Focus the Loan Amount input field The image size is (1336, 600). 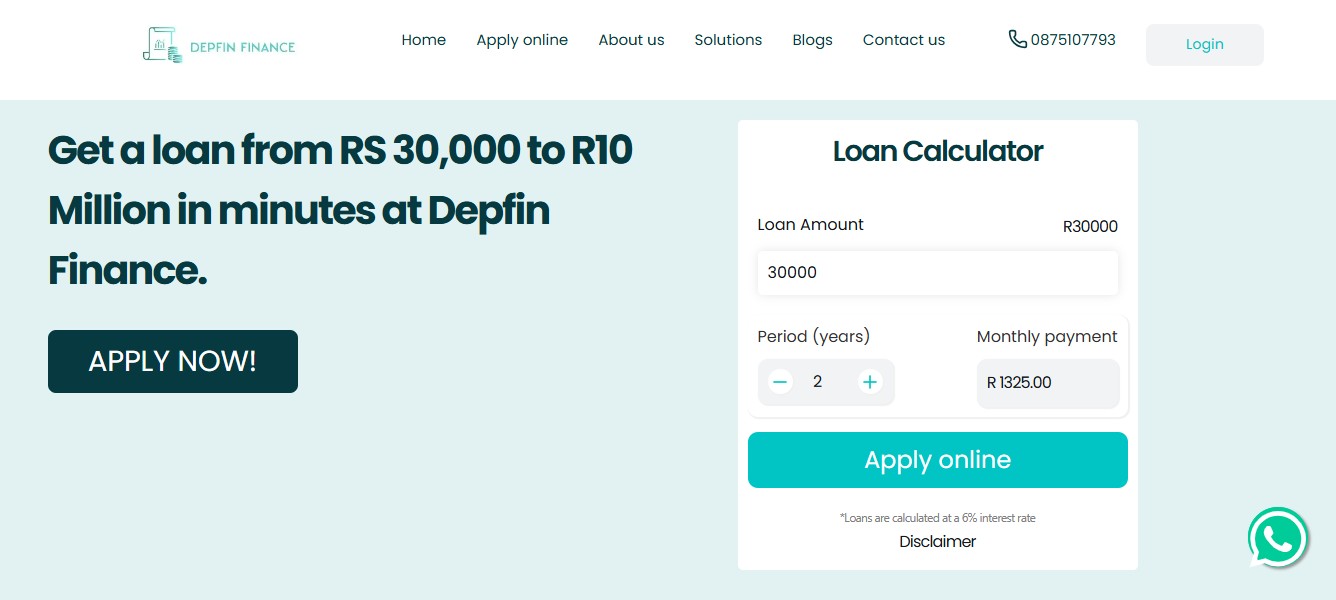pyautogui.click(x=937, y=272)
